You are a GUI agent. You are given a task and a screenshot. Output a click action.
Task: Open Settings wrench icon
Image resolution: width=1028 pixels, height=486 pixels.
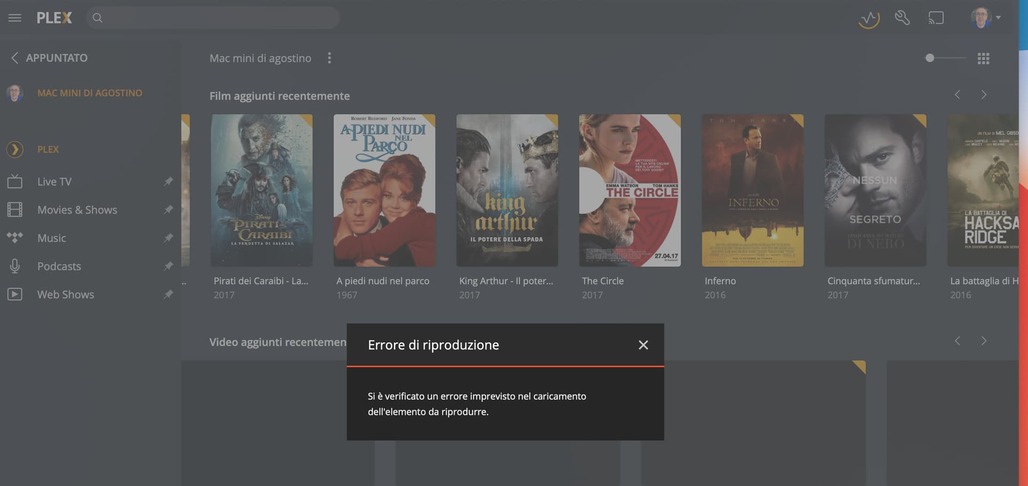[x=903, y=18]
